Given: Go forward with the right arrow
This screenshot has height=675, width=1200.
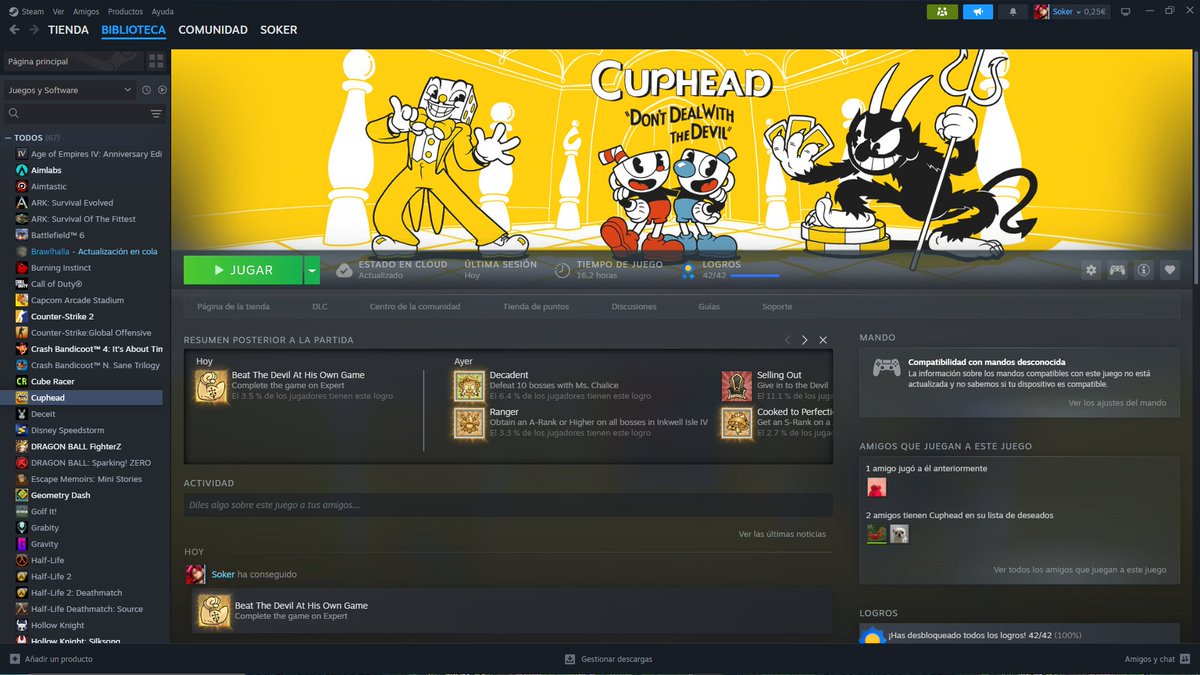Looking at the screenshot, I should (34, 29).
